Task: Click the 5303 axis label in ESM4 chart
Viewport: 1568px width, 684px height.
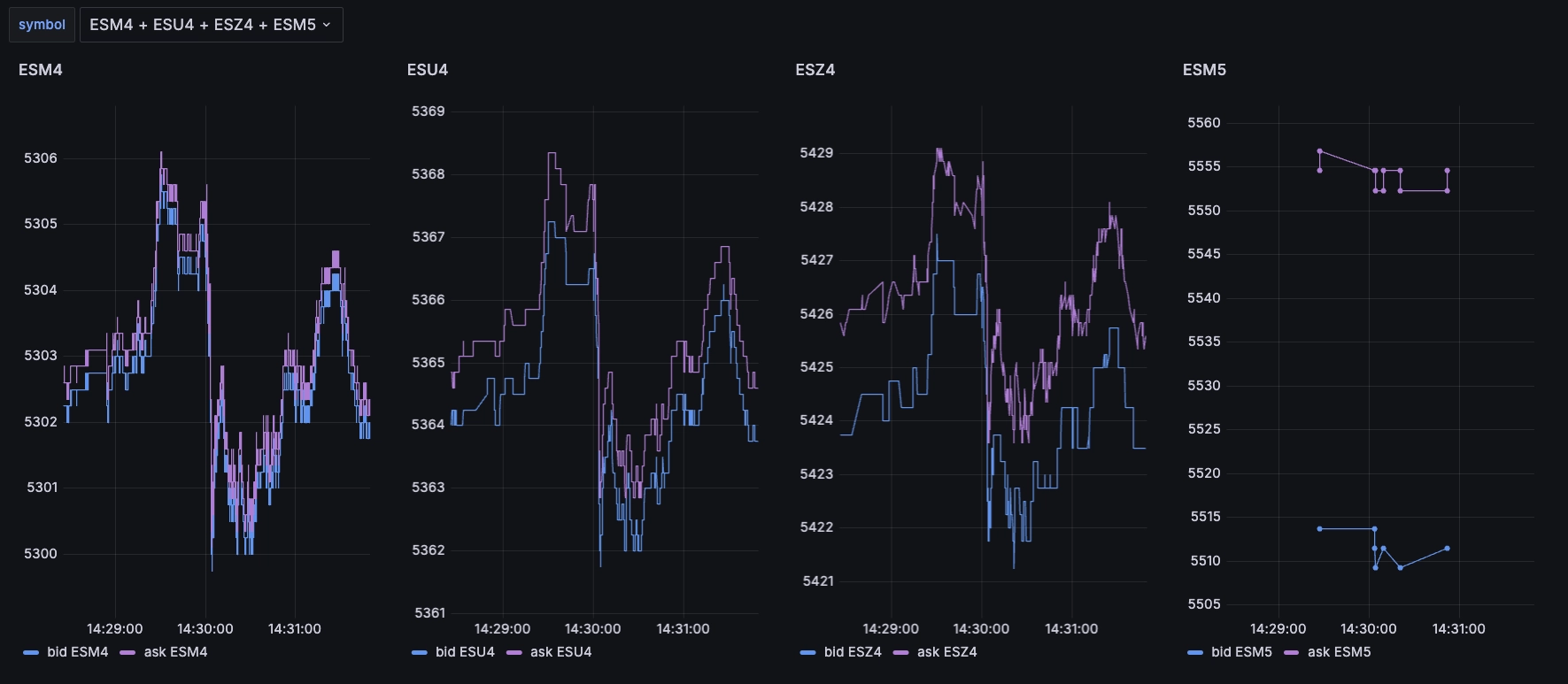Action: [x=41, y=356]
